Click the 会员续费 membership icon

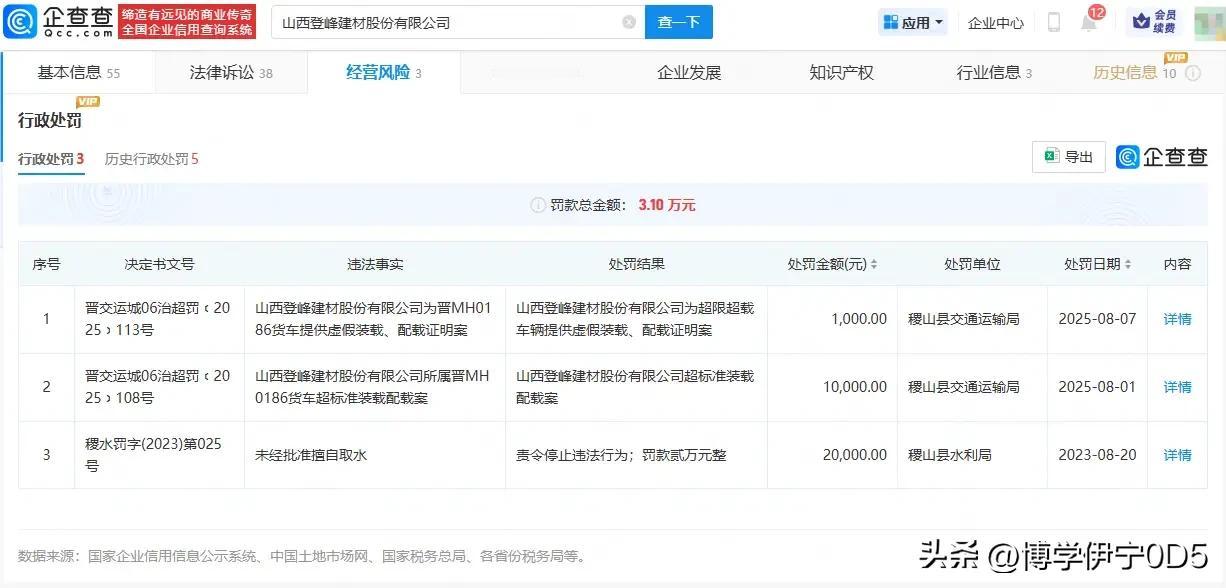[x=1154, y=22]
